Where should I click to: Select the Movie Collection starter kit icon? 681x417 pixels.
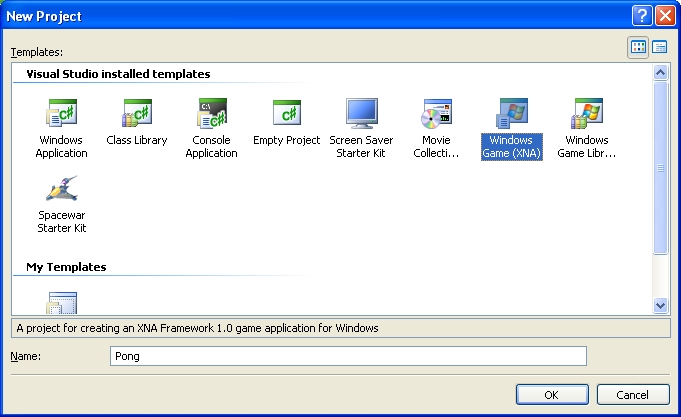[436, 114]
